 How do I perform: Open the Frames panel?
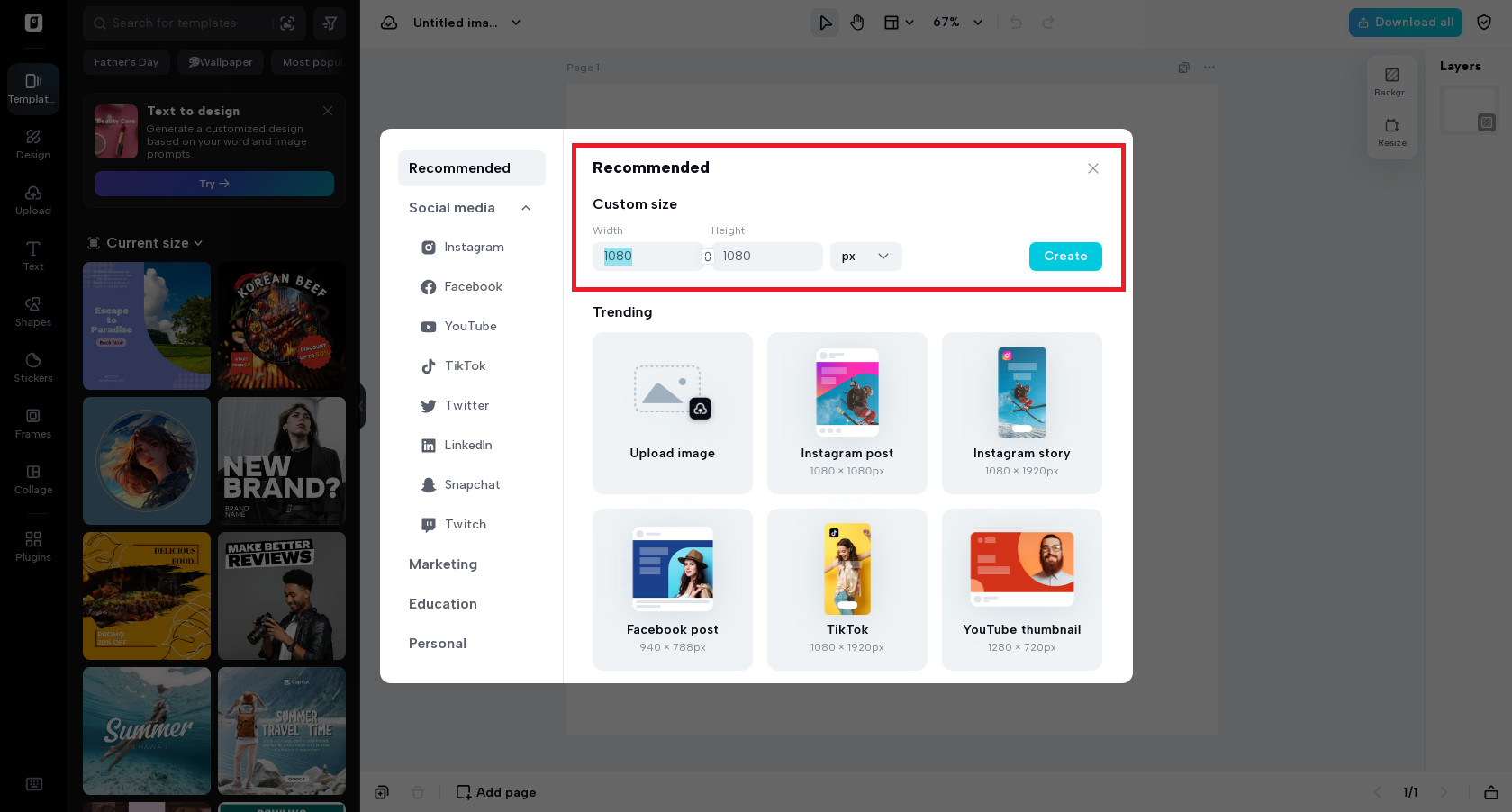click(x=33, y=423)
